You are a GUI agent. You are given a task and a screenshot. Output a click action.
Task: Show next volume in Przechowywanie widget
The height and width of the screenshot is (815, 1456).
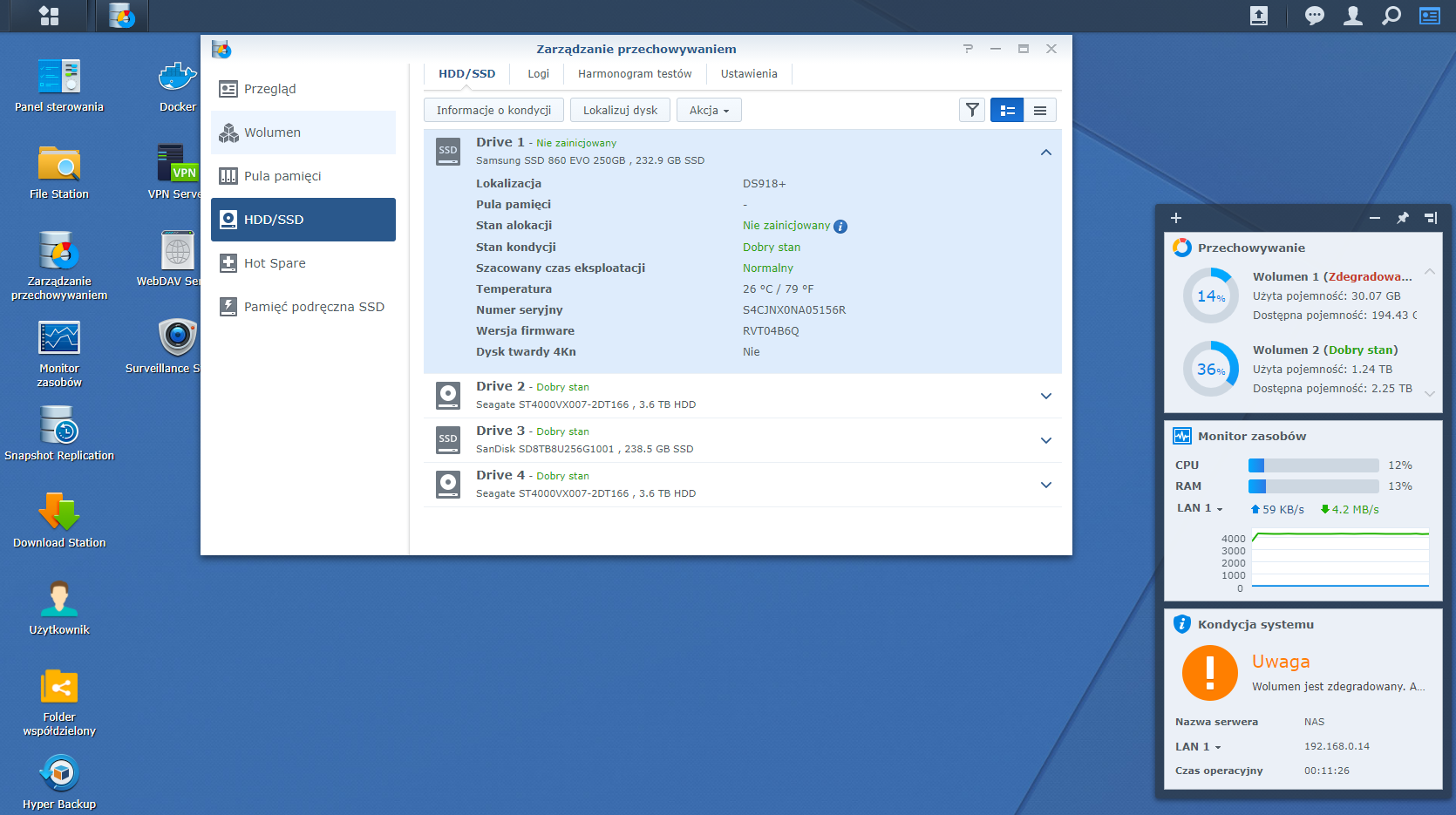1430,393
